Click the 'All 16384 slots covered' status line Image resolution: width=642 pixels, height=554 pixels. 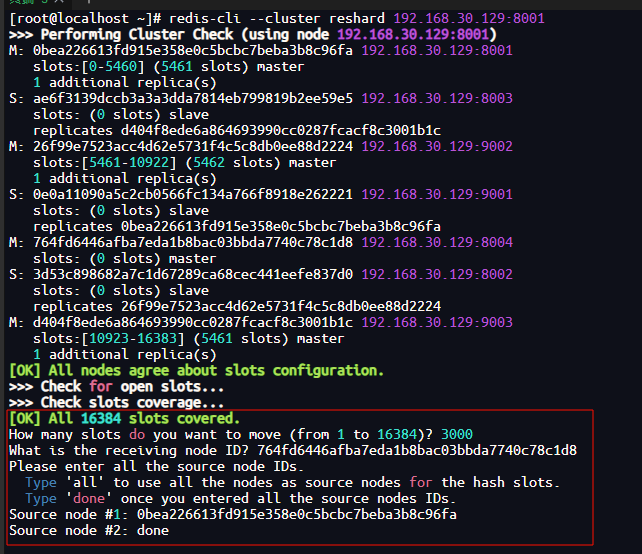pyautogui.click(x=124, y=418)
